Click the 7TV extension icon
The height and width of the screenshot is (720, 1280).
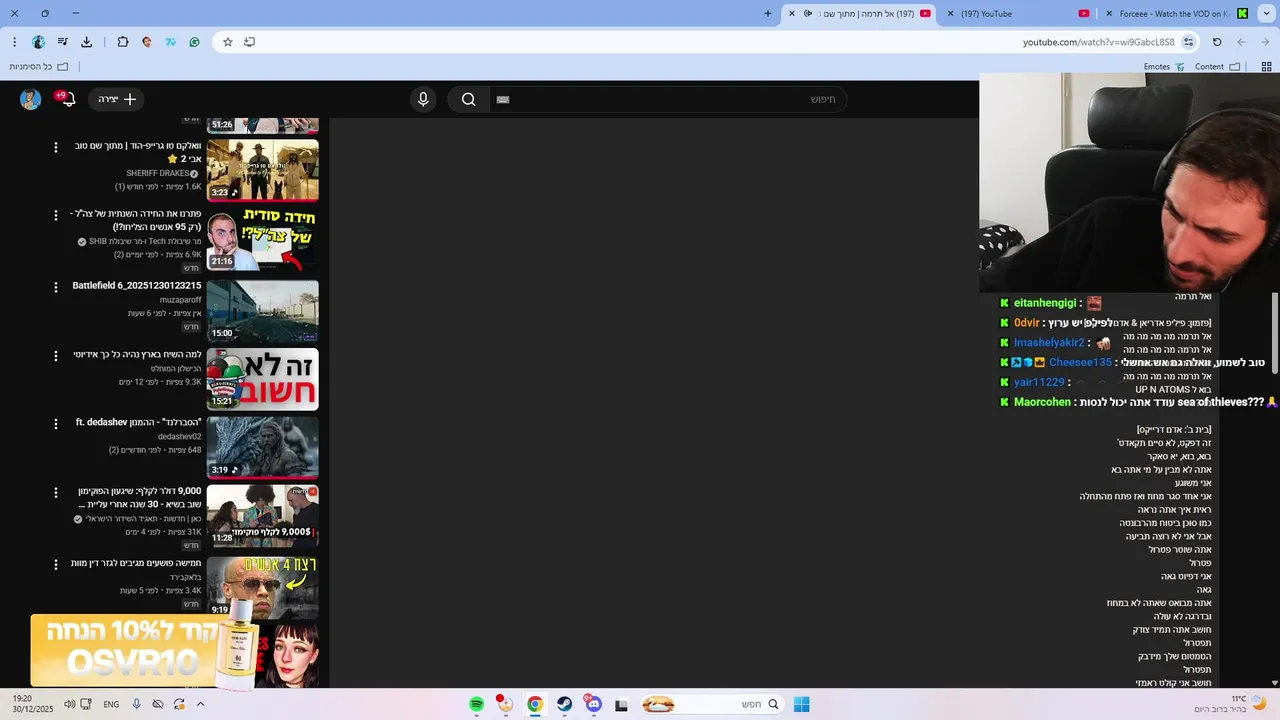(171, 42)
